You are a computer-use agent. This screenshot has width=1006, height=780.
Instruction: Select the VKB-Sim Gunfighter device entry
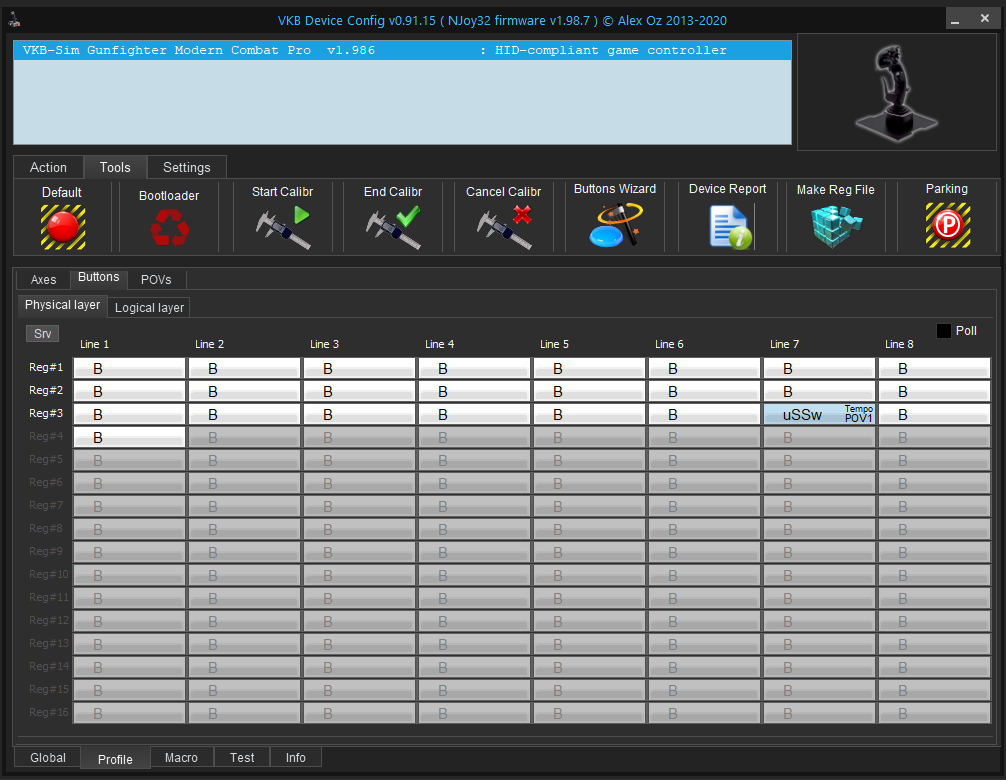point(402,50)
